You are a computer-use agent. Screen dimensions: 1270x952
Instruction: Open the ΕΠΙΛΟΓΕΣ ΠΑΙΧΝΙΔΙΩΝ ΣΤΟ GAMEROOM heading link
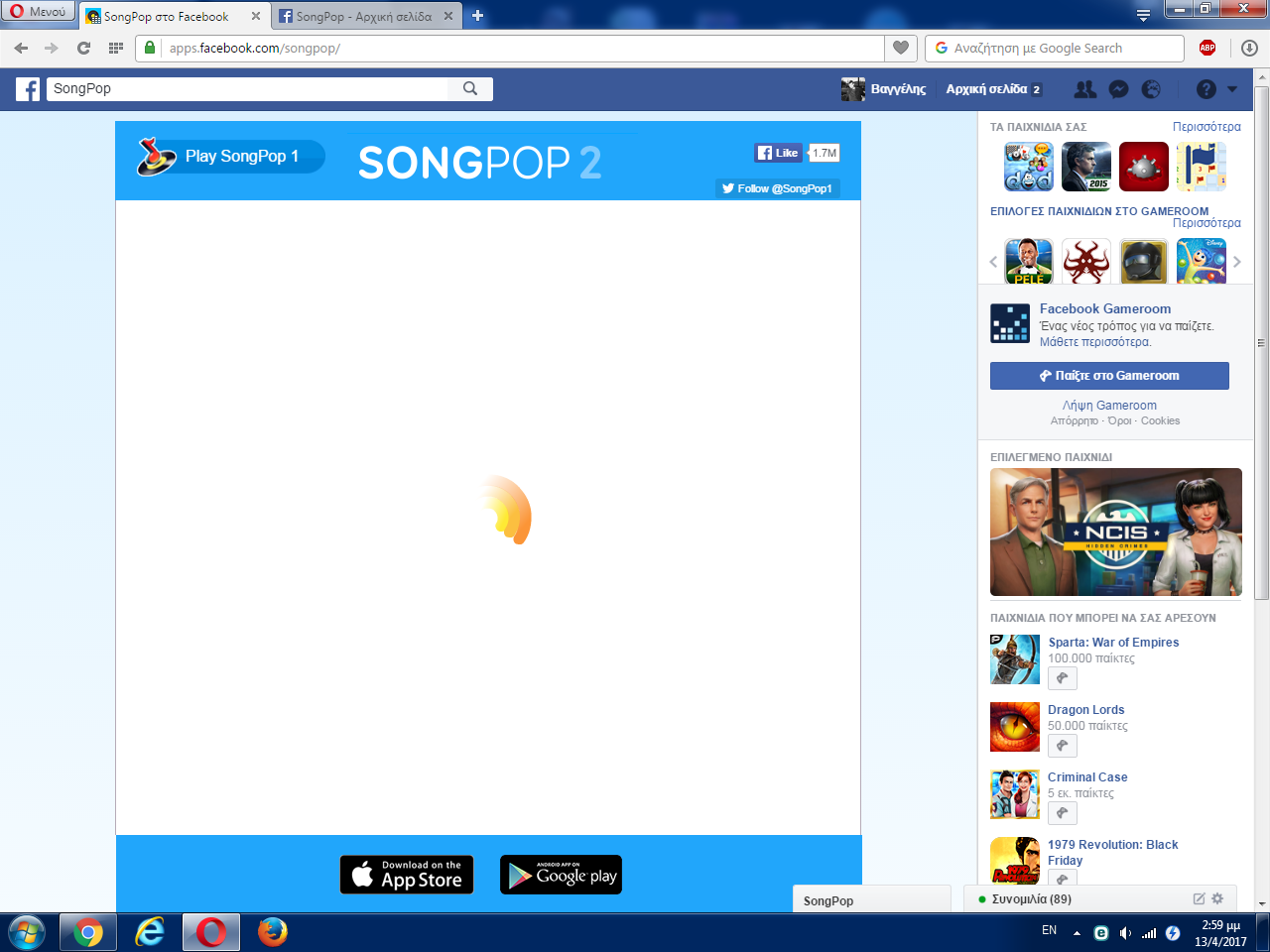[1099, 211]
